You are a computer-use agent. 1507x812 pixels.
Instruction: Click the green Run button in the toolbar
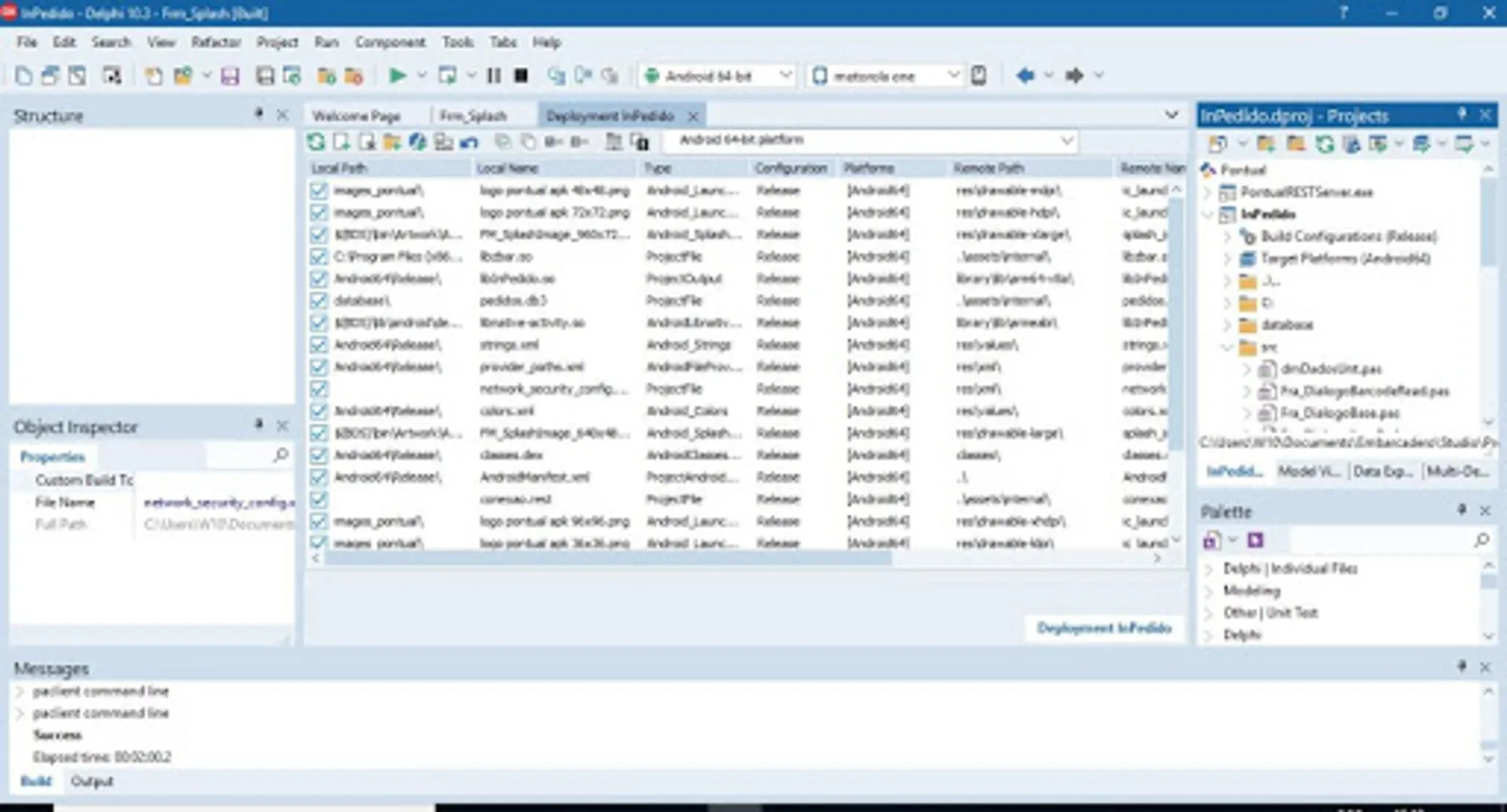point(397,76)
